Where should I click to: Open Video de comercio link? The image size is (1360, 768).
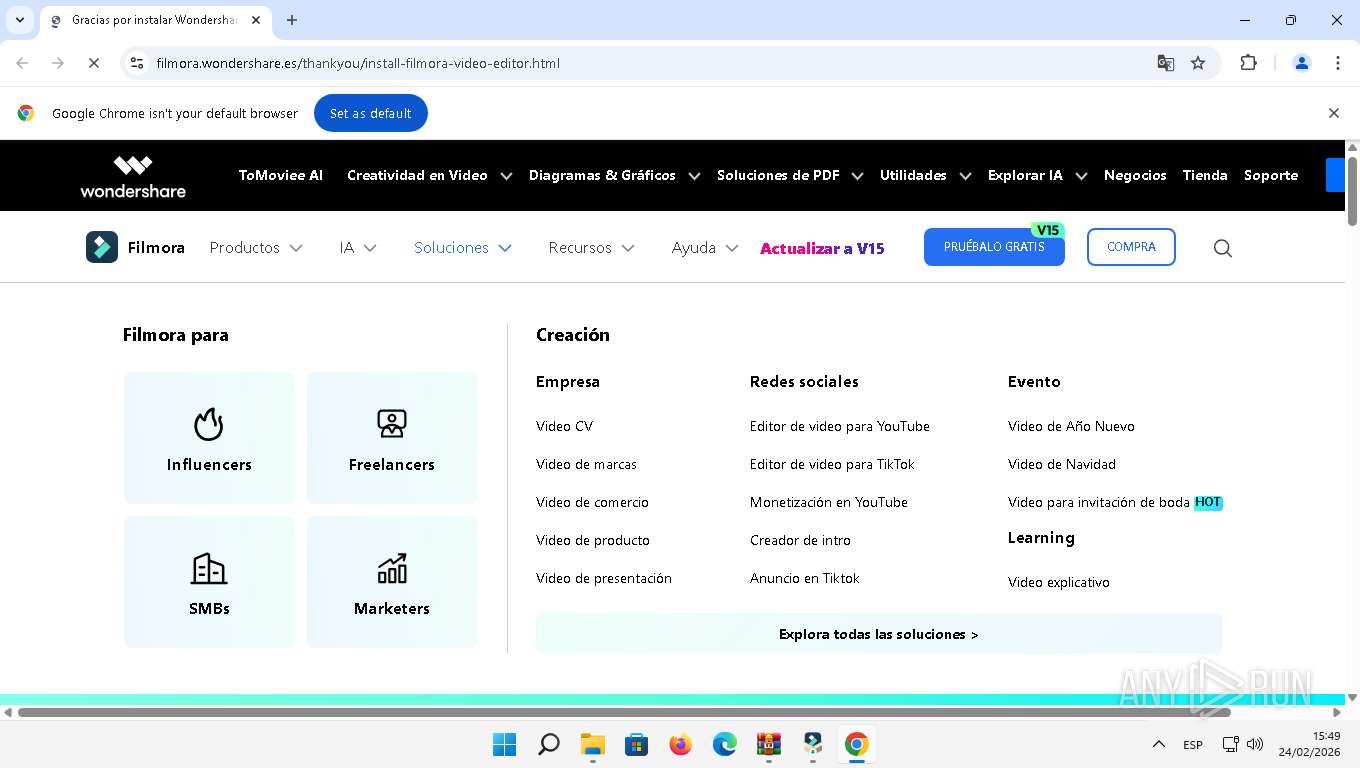(592, 502)
